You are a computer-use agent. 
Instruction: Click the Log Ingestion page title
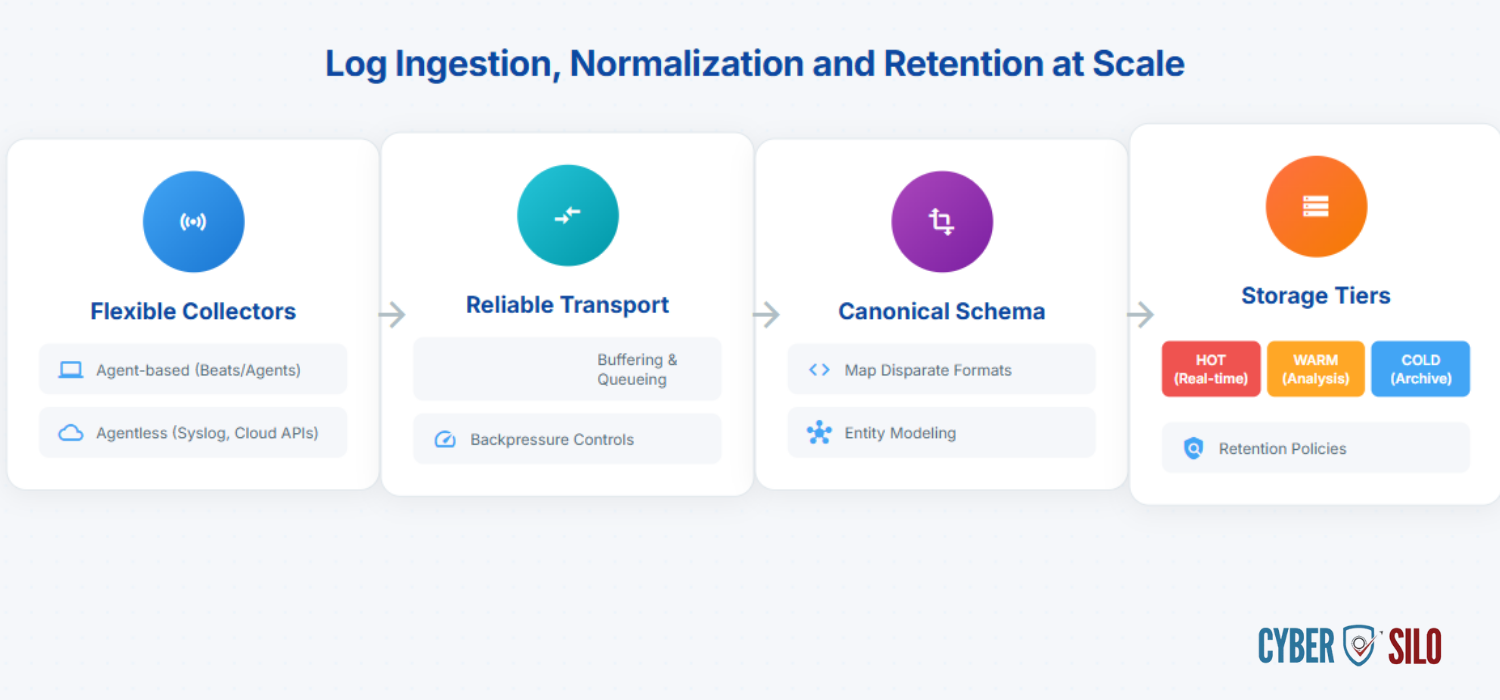tap(755, 64)
